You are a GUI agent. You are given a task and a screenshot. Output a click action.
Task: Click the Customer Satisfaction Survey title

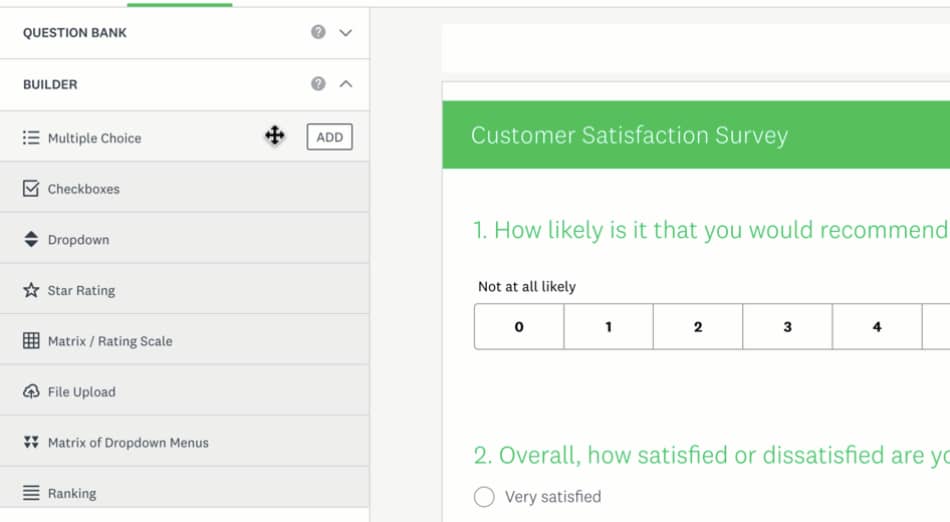pos(629,136)
